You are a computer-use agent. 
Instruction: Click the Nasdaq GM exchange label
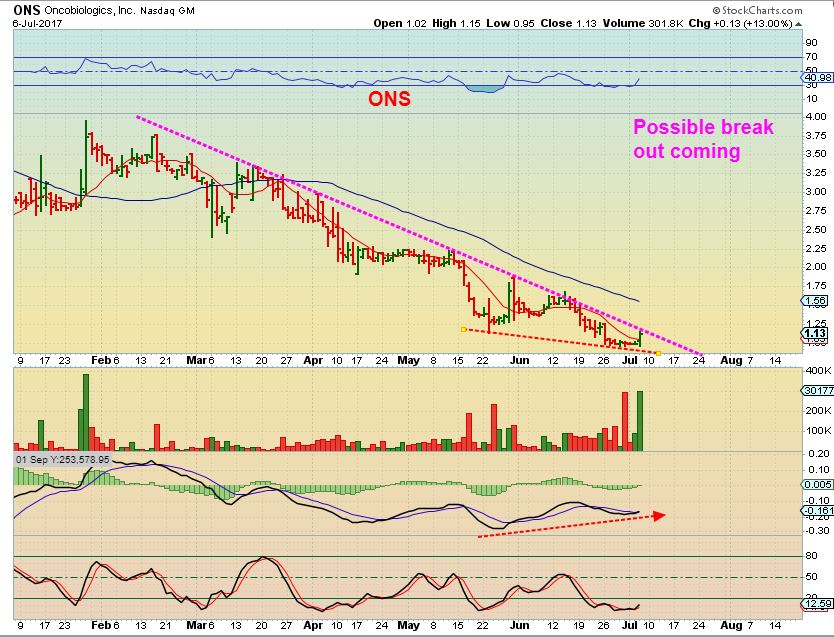click(x=168, y=11)
